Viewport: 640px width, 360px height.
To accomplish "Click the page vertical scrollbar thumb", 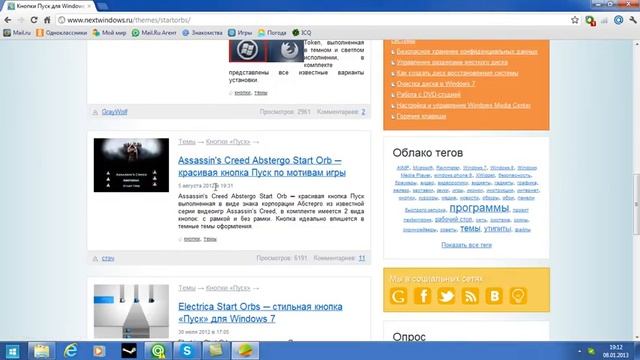I will (636, 204).
